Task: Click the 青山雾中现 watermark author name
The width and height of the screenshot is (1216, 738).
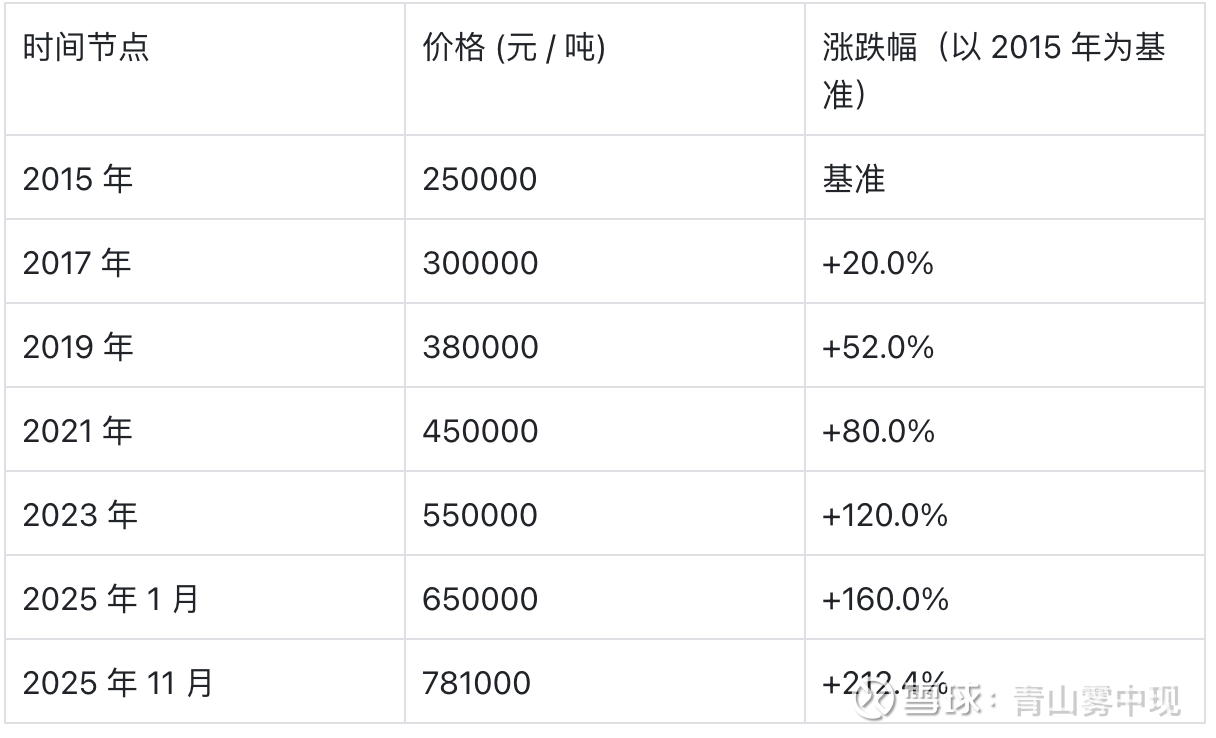Action: (1096, 700)
